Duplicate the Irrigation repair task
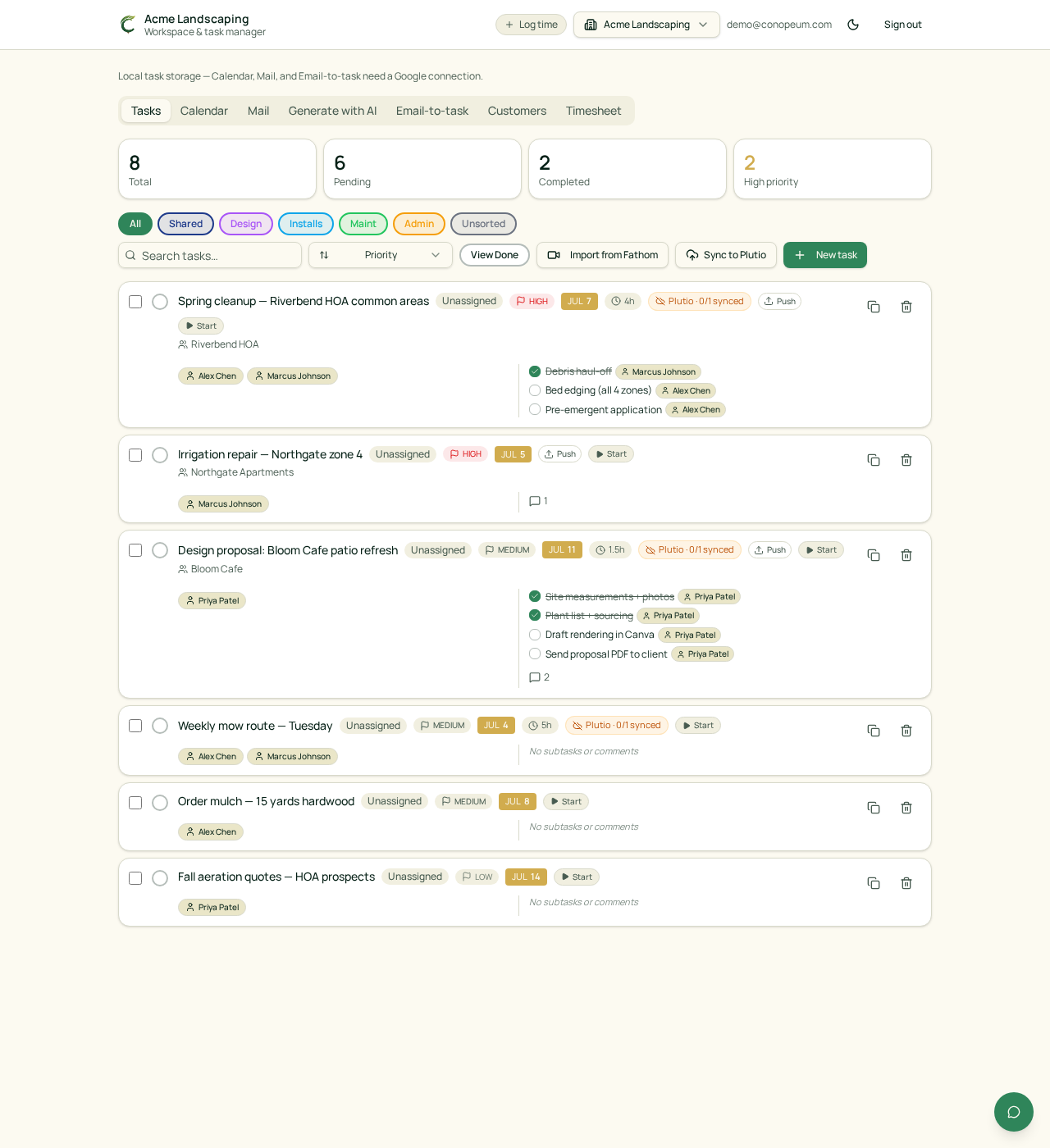Screen dimensions: 1050x1148 874,460
